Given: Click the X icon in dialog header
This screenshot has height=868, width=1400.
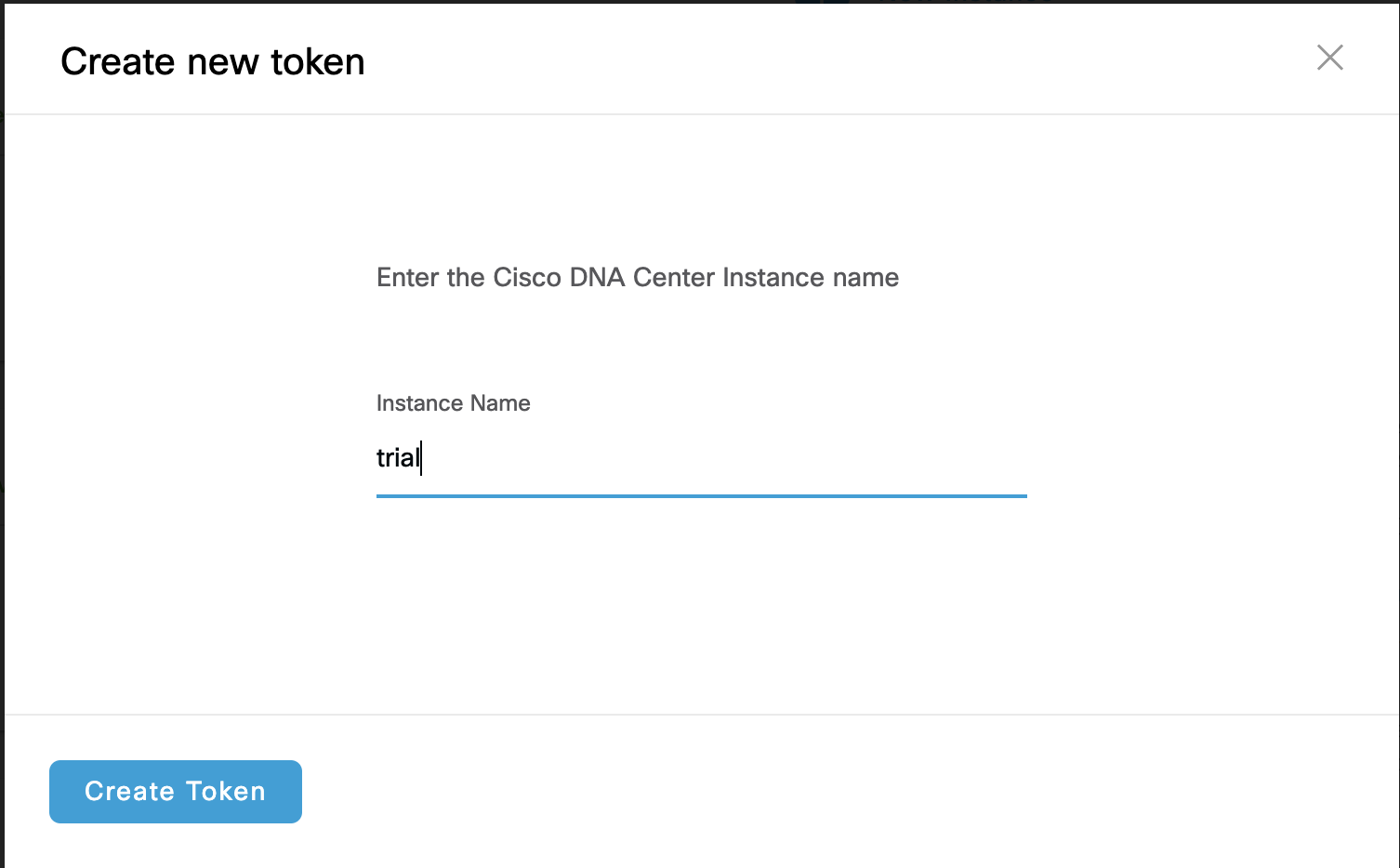Looking at the screenshot, I should (1330, 58).
